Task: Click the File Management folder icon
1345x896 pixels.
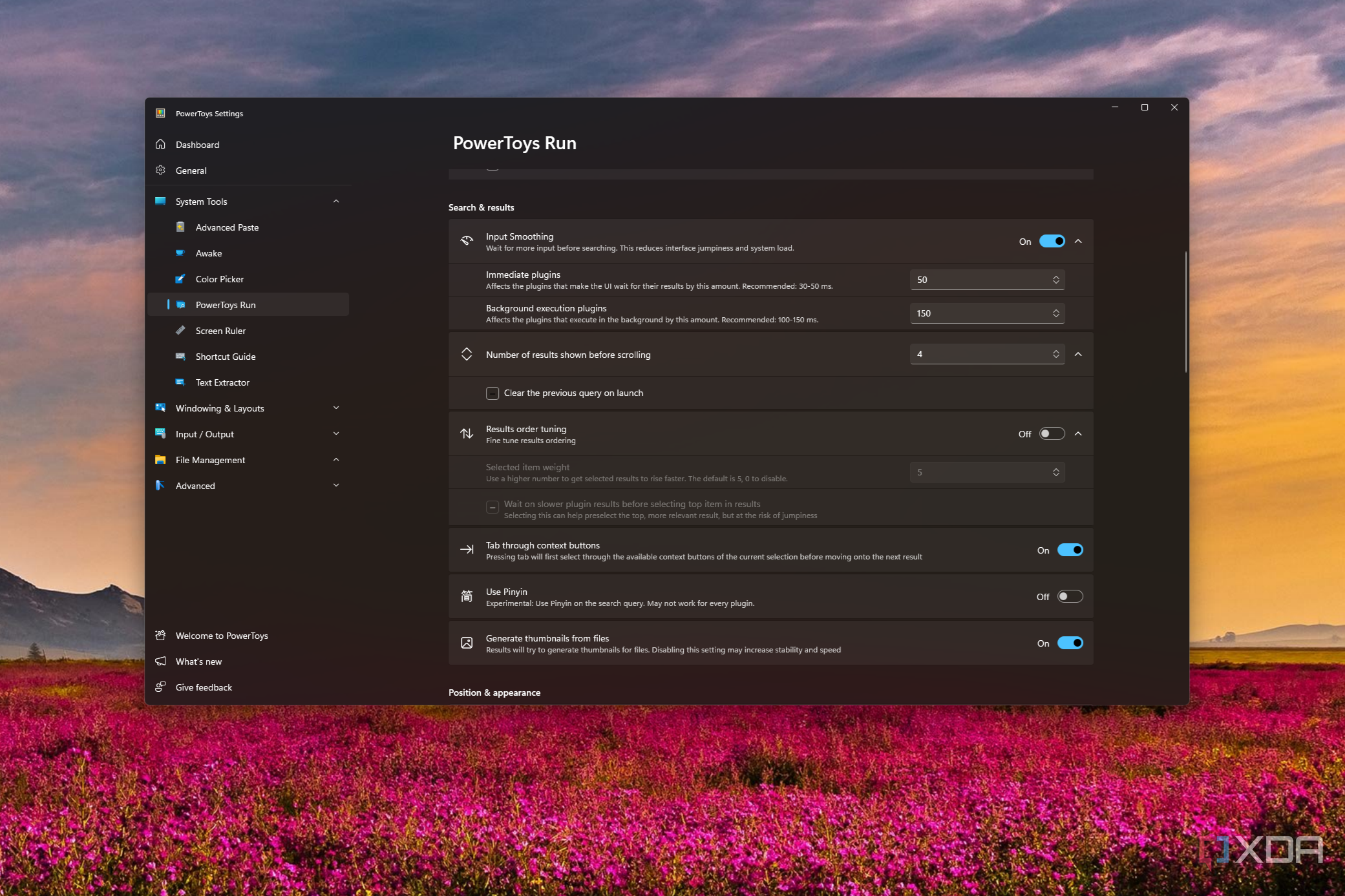Action: click(160, 459)
